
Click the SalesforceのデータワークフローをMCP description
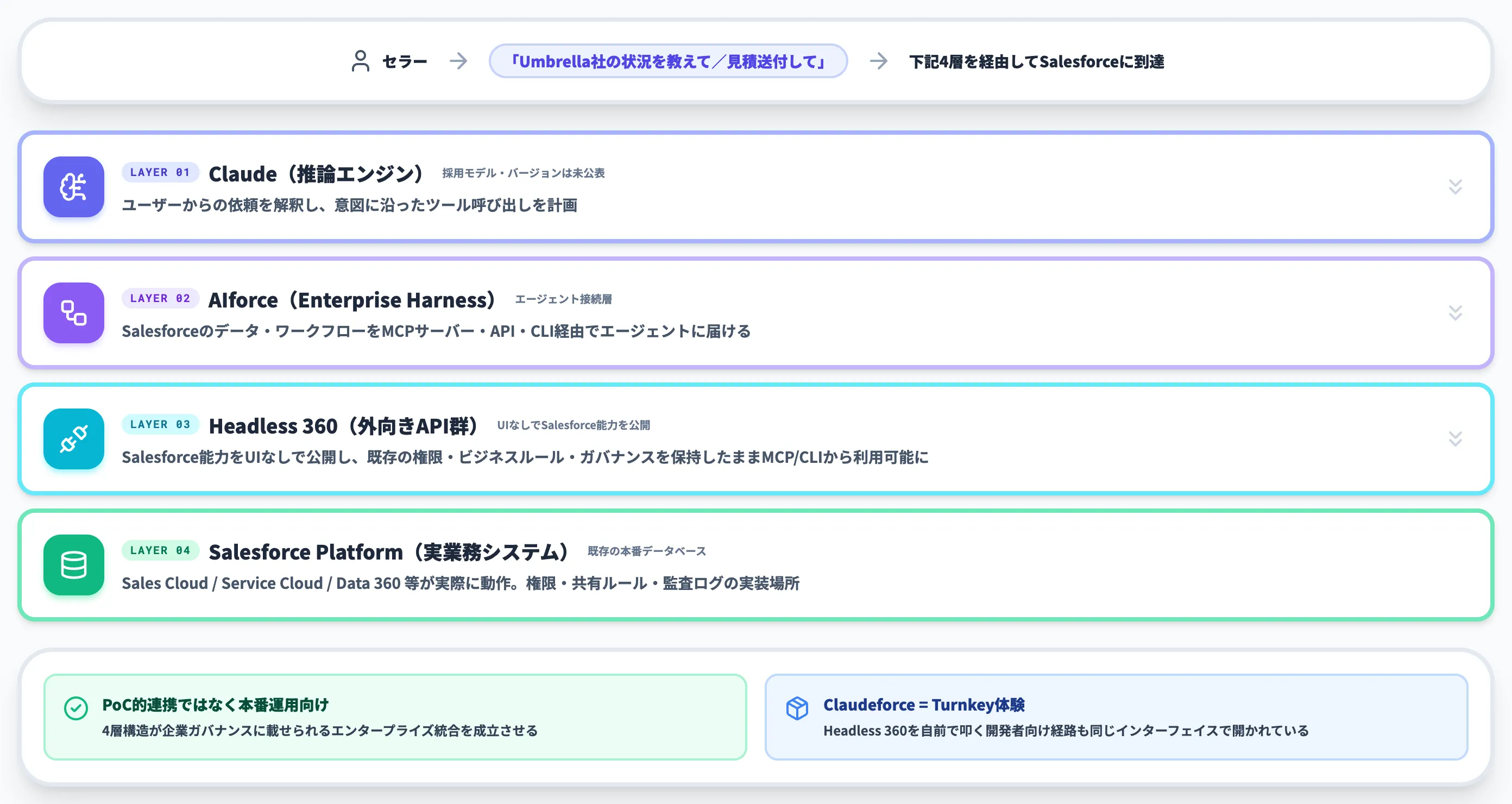436,331
